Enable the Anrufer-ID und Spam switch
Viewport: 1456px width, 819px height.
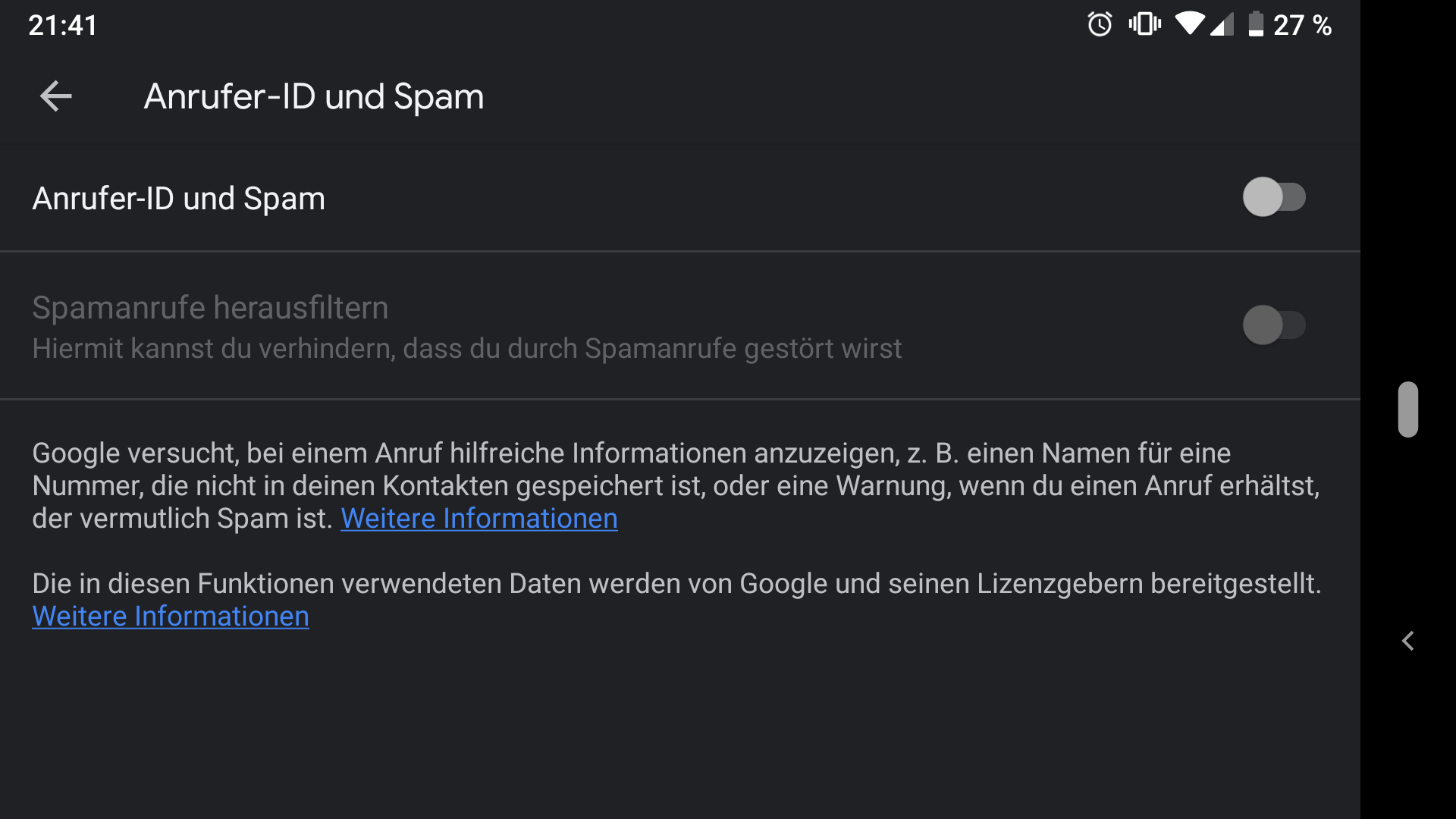pyautogui.click(x=1274, y=197)
